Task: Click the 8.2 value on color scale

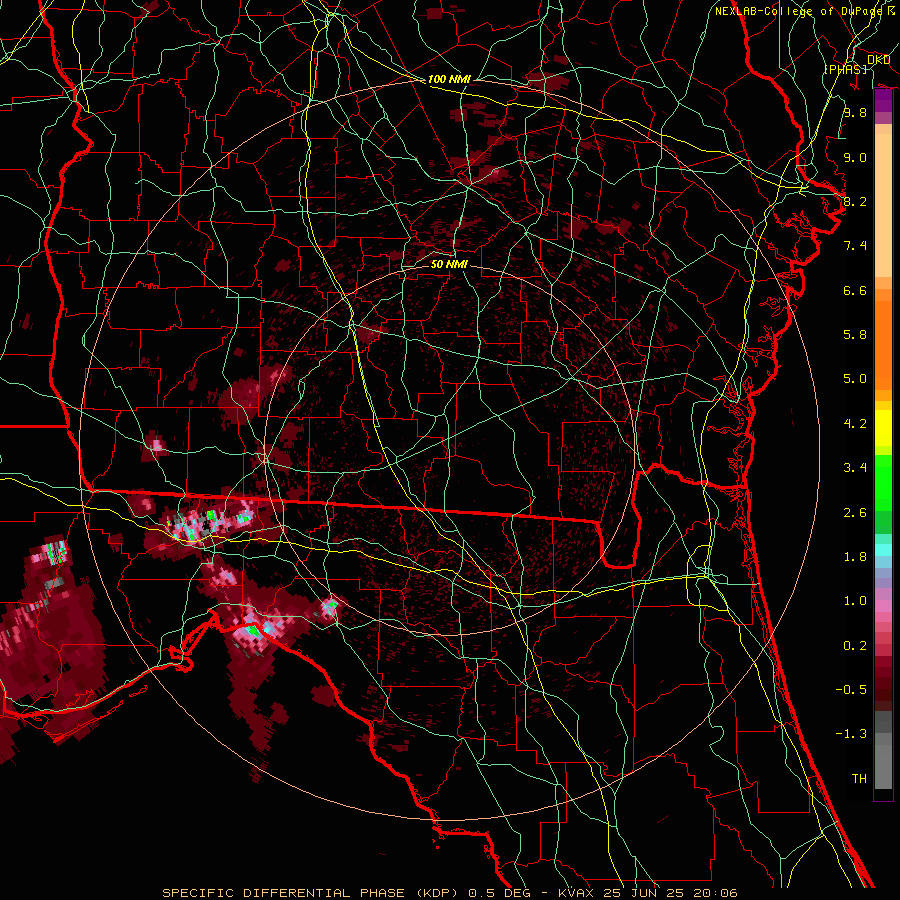Action: (855, 202)
